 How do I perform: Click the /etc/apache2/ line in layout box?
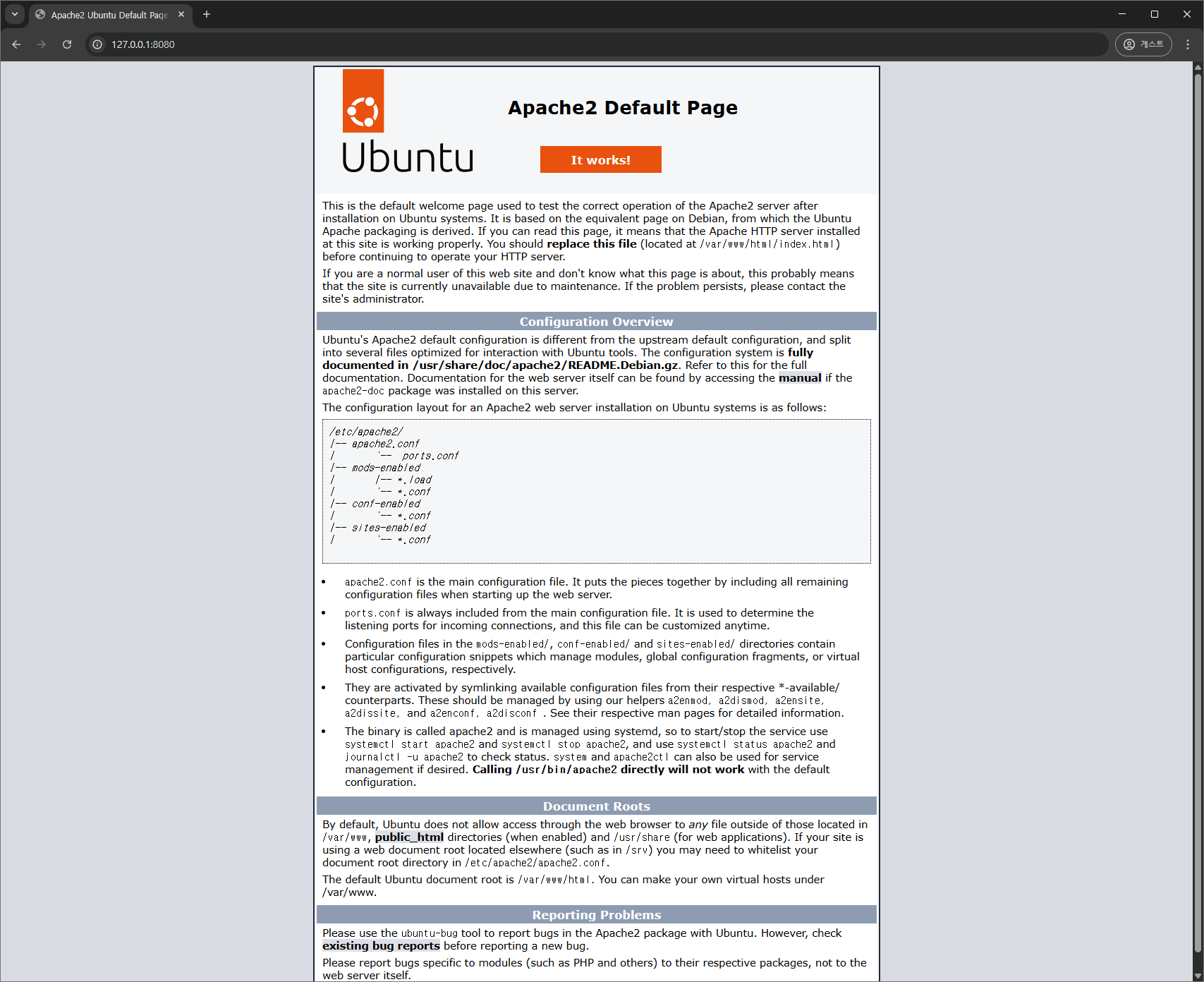(x=366, y=432)
